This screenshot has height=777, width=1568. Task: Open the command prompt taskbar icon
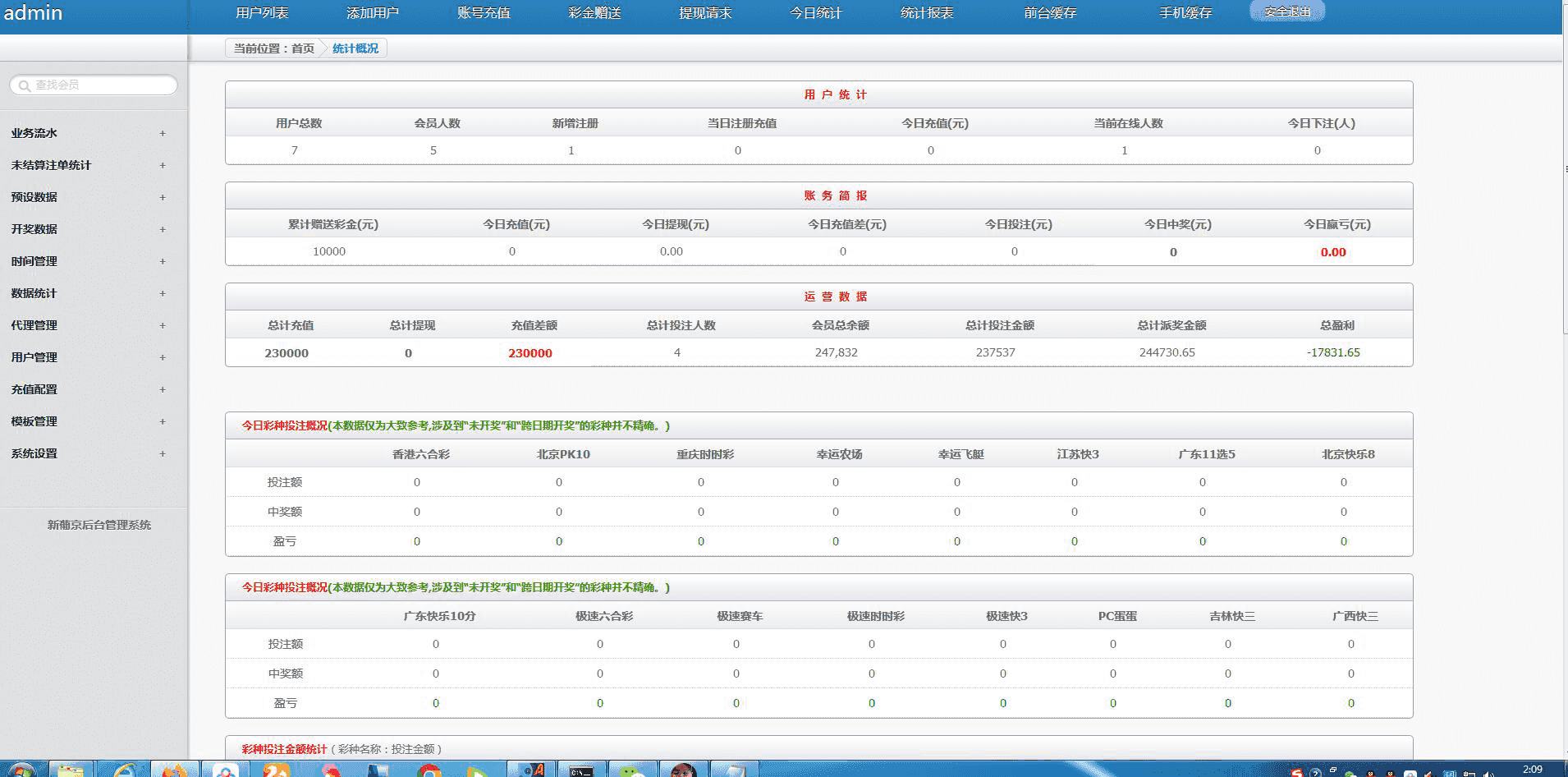click(581, 770)
